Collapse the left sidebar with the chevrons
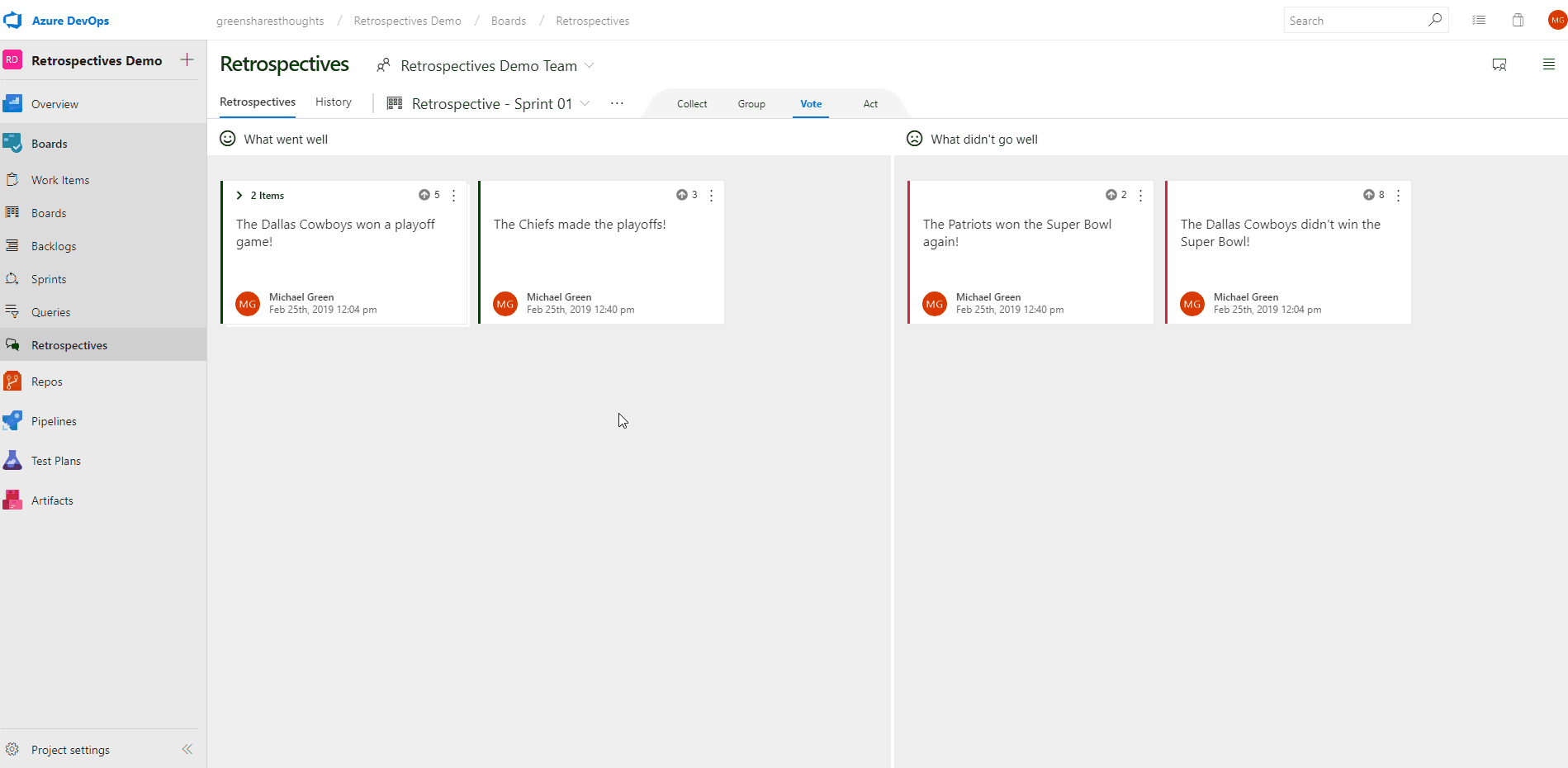The width and height of the screenshot is (1568, 768). tap(187, 749)
